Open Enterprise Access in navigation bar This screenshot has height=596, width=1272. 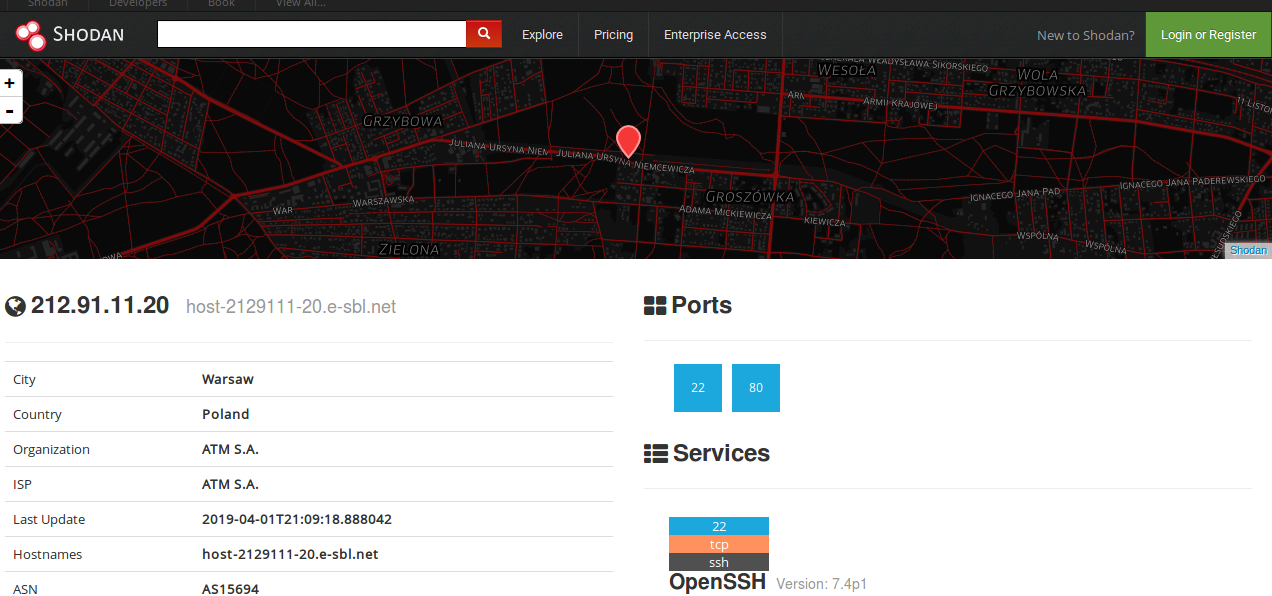click(x=715, y=35)
